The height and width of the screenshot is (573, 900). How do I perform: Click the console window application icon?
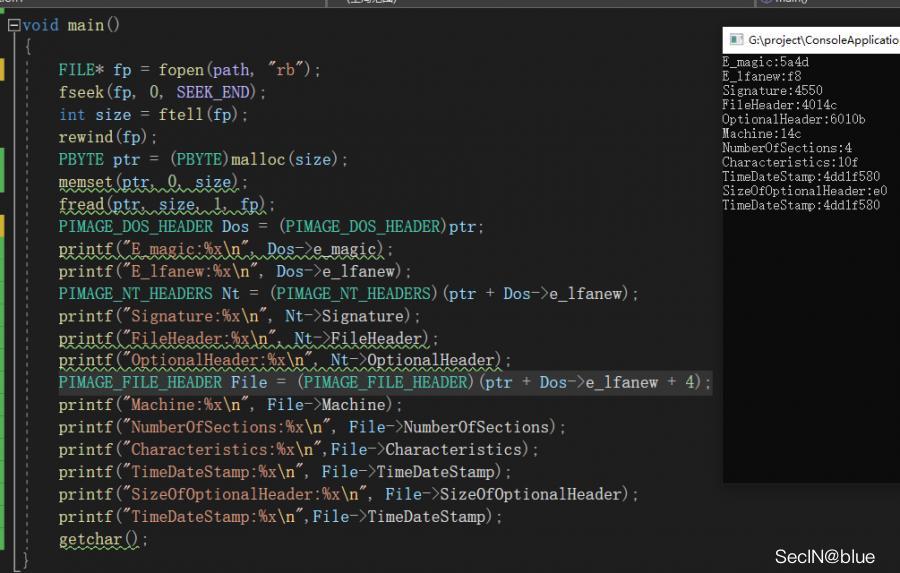(x=735, y=40)
